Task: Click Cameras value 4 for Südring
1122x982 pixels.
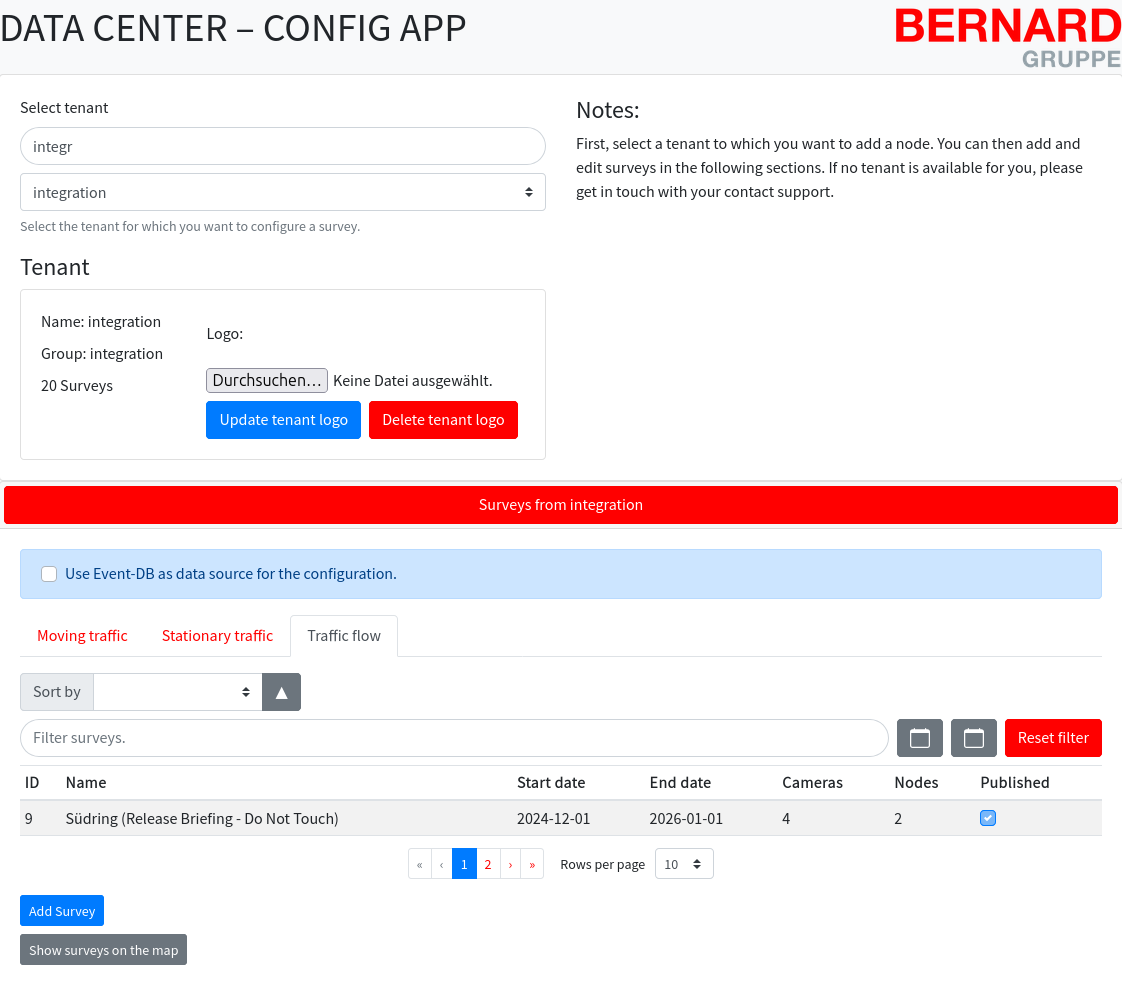Action: coord(786,818)
